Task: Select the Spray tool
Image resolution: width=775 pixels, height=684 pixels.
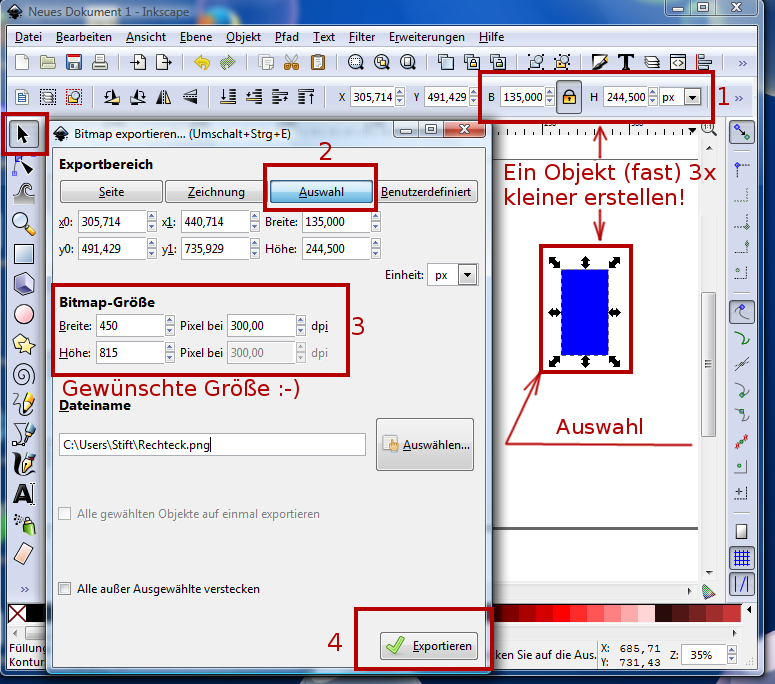Action: pos(23,524)
